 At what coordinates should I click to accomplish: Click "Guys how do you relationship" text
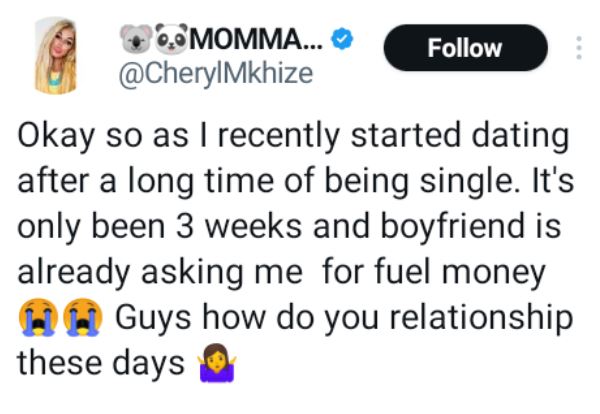pos(344,319)
